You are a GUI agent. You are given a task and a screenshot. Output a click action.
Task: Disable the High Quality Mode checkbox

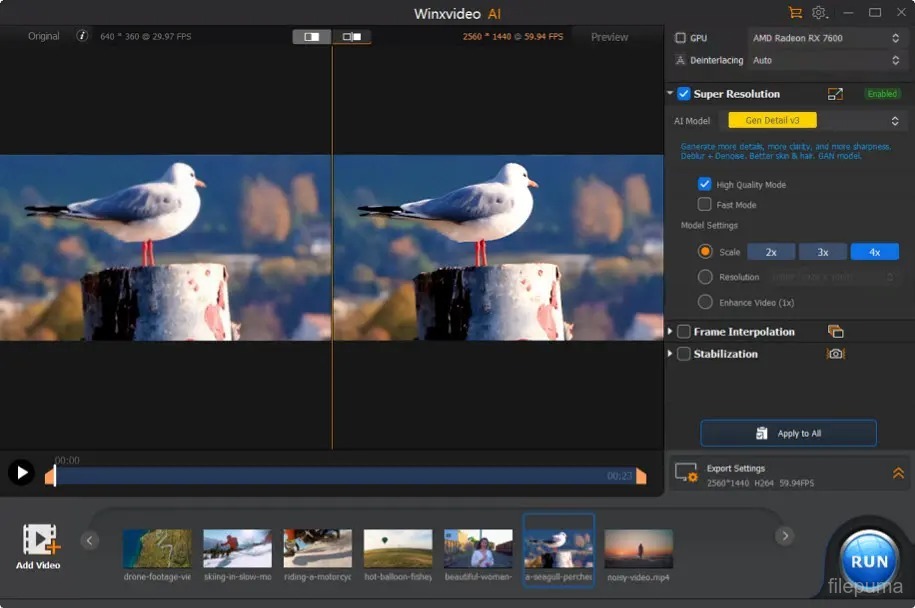705,184
